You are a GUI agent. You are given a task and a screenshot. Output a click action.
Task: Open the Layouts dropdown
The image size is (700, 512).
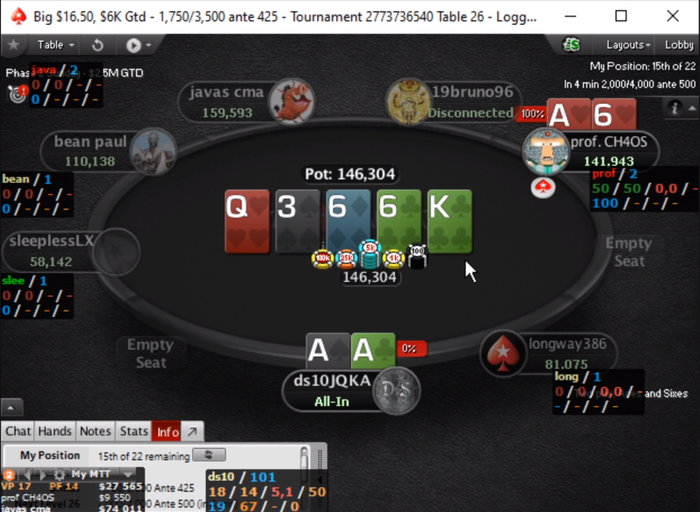coord(627,45)
